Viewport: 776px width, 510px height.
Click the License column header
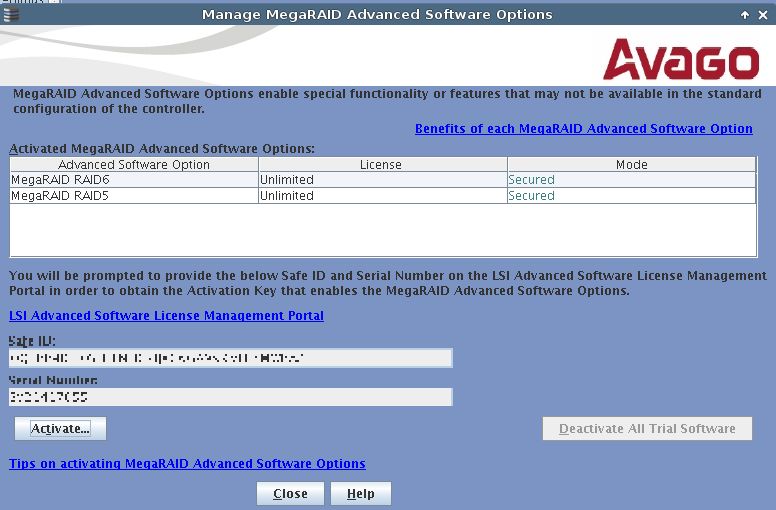point(383,165)
